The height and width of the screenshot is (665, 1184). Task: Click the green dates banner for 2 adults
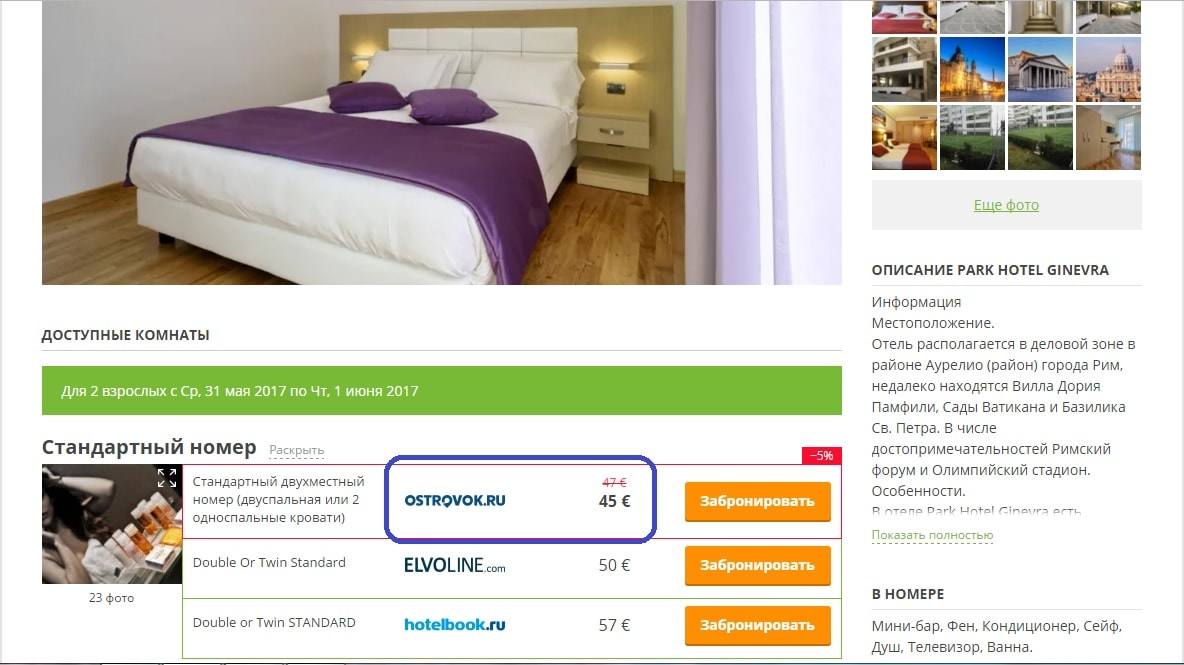[x=442, y=390]
